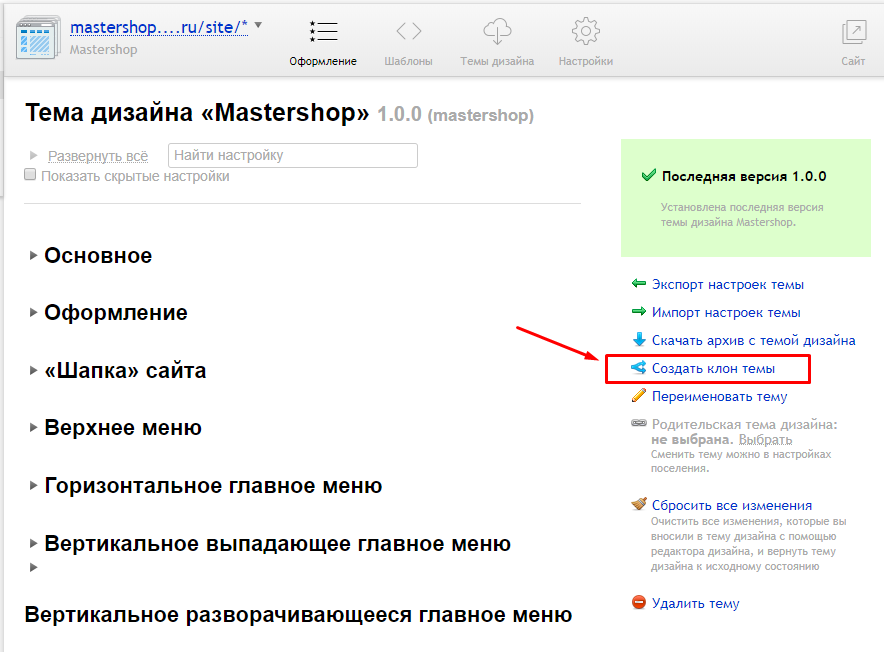Expand the «Шапка» сайта section
884x652 pixels.
click(x=125, y=371)
